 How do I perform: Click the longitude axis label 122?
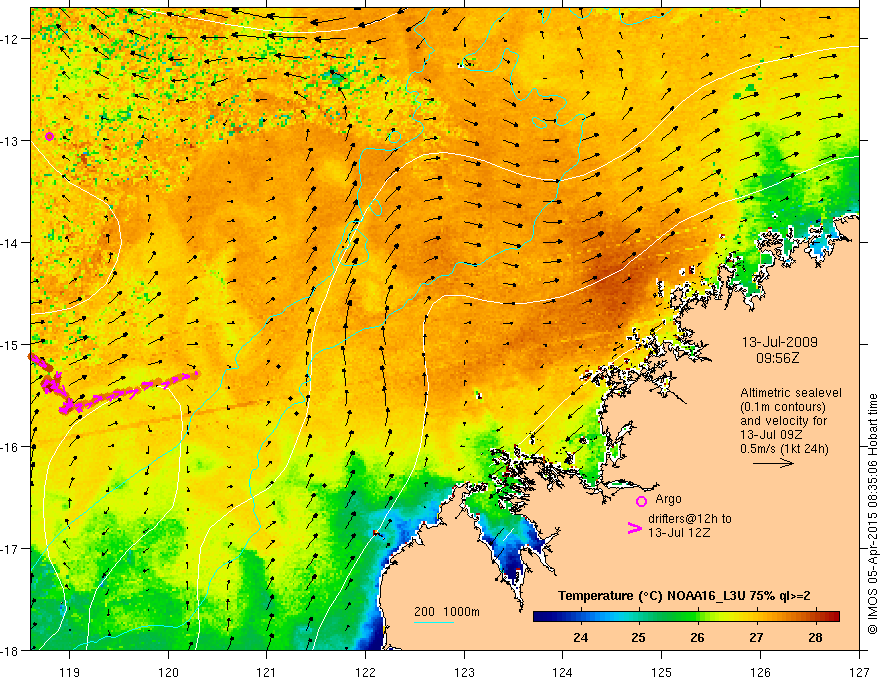click(366, 672)
